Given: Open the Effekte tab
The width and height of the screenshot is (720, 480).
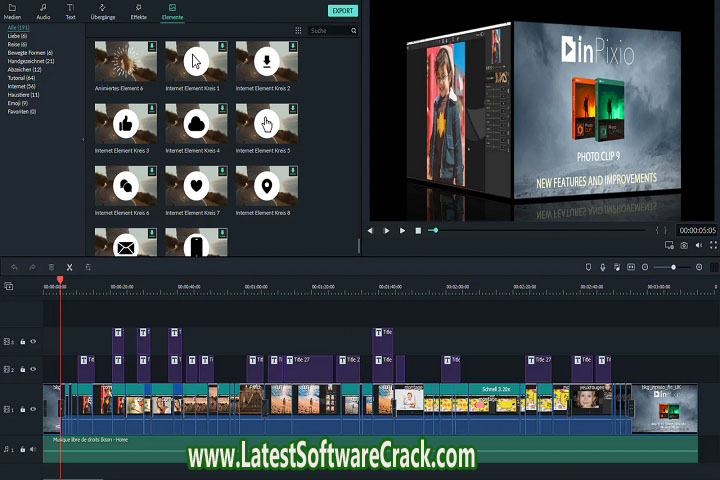Looking at the screenshot, I should [x=139, y=12].
